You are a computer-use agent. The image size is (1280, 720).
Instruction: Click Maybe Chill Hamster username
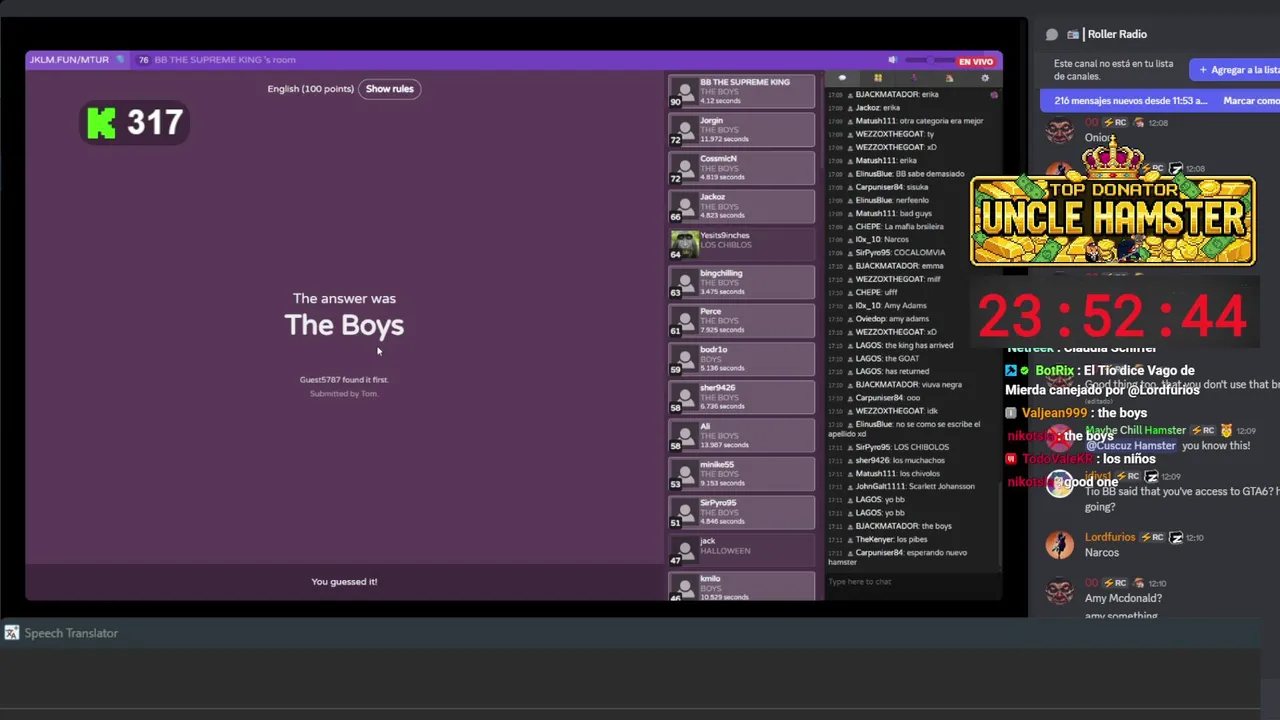tap(1136, 430)
